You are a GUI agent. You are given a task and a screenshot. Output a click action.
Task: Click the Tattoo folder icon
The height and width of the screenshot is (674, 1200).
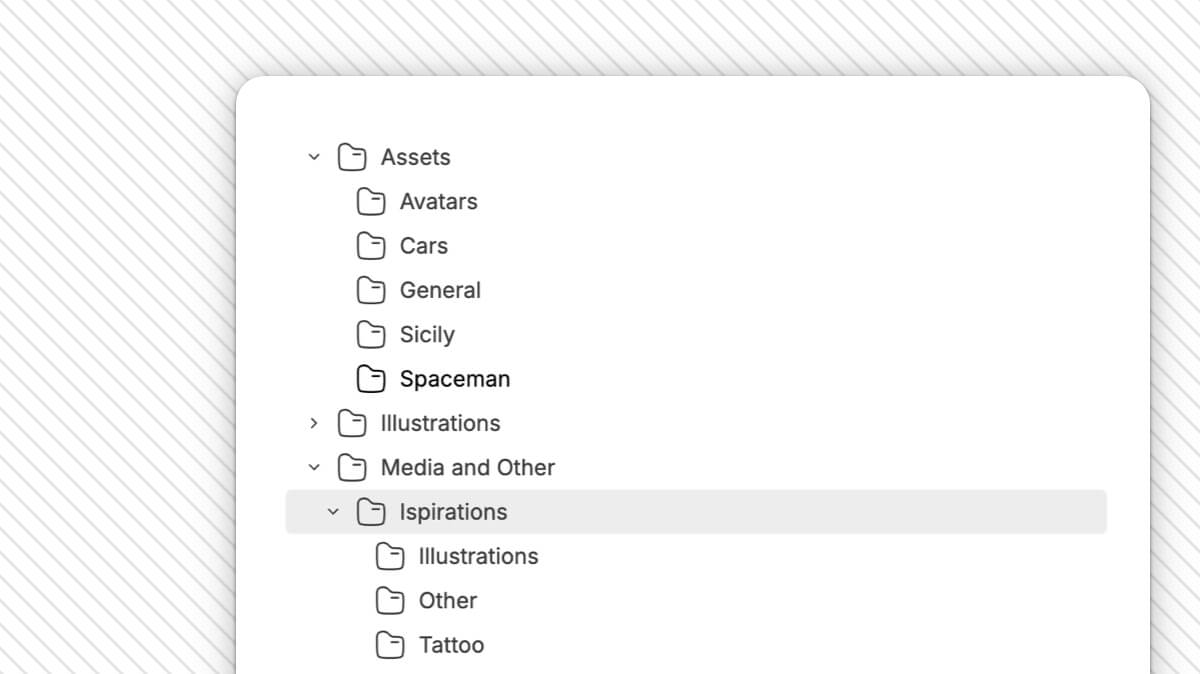pos(390,645)
